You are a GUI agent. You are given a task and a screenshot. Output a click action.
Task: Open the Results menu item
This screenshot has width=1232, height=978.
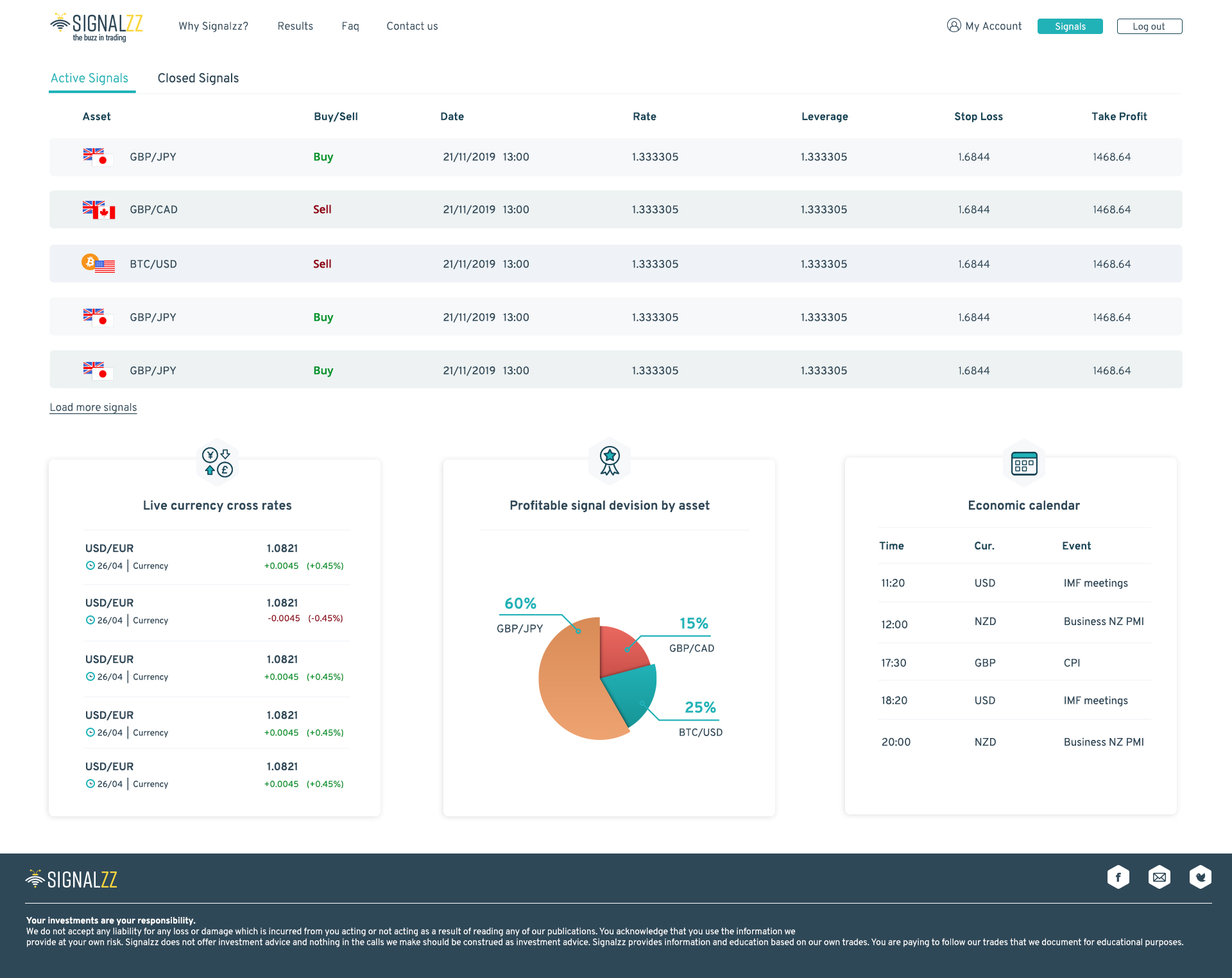click(295, 26)
